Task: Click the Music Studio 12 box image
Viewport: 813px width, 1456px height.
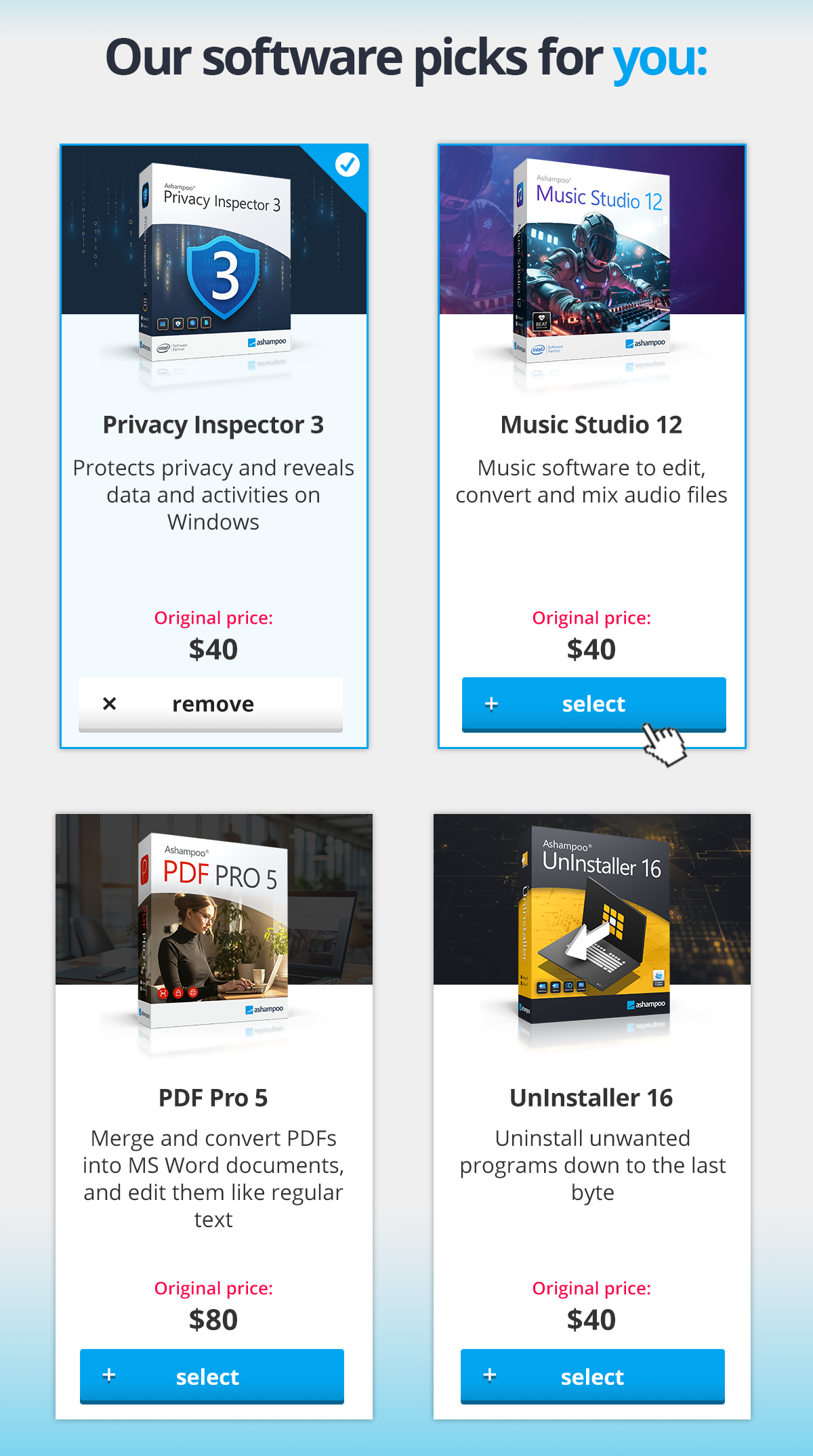Action: pos(593,261)
